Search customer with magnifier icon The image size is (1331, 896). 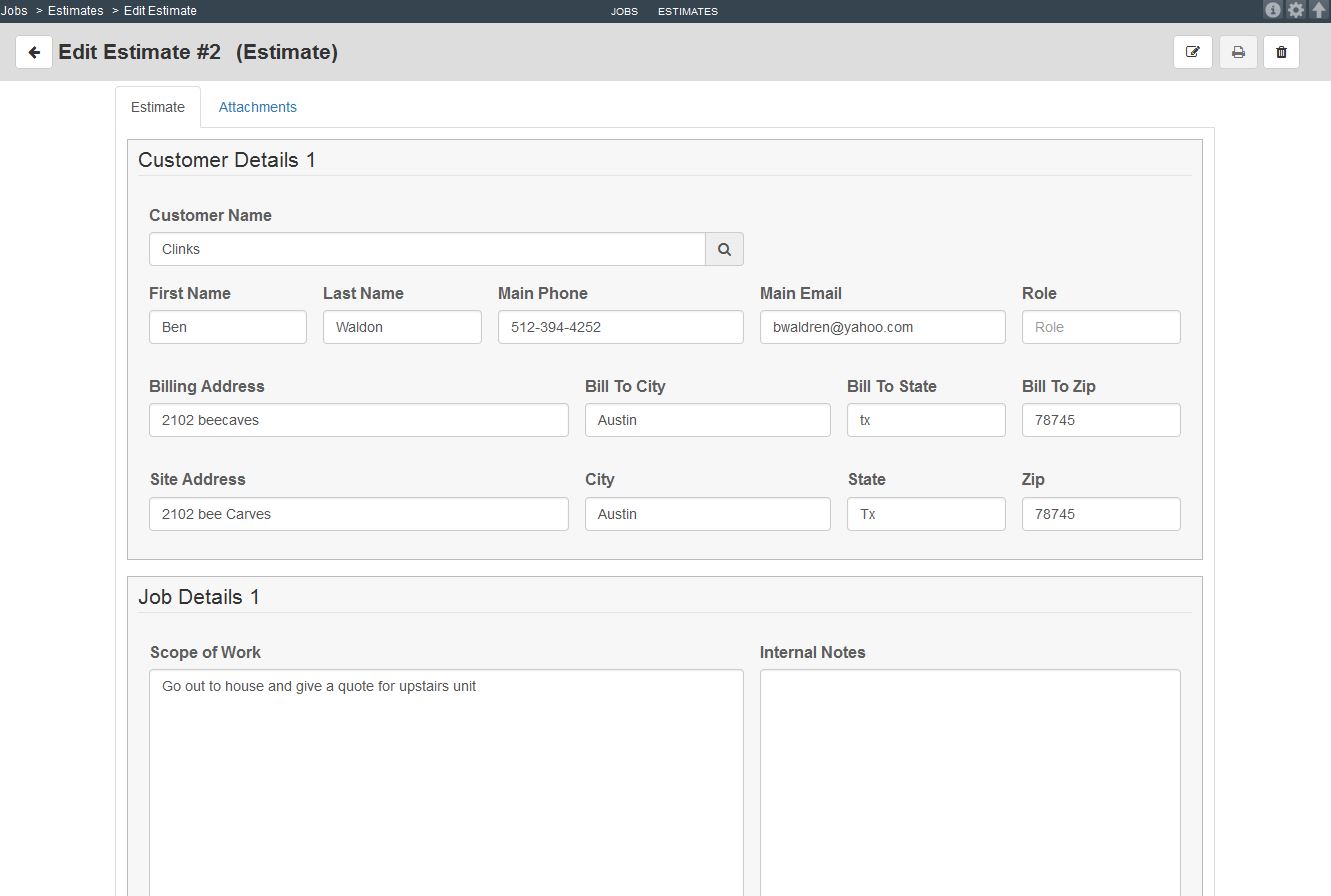coord(725,249)
